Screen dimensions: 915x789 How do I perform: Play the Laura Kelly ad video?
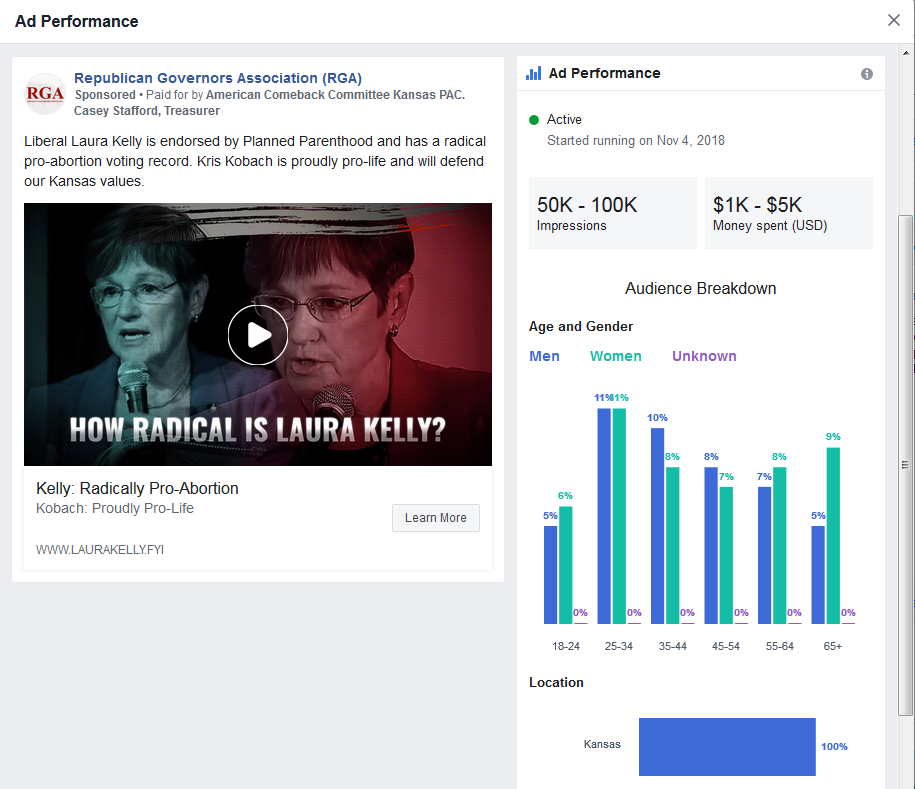pyautogui.click(x=258, y=335)
